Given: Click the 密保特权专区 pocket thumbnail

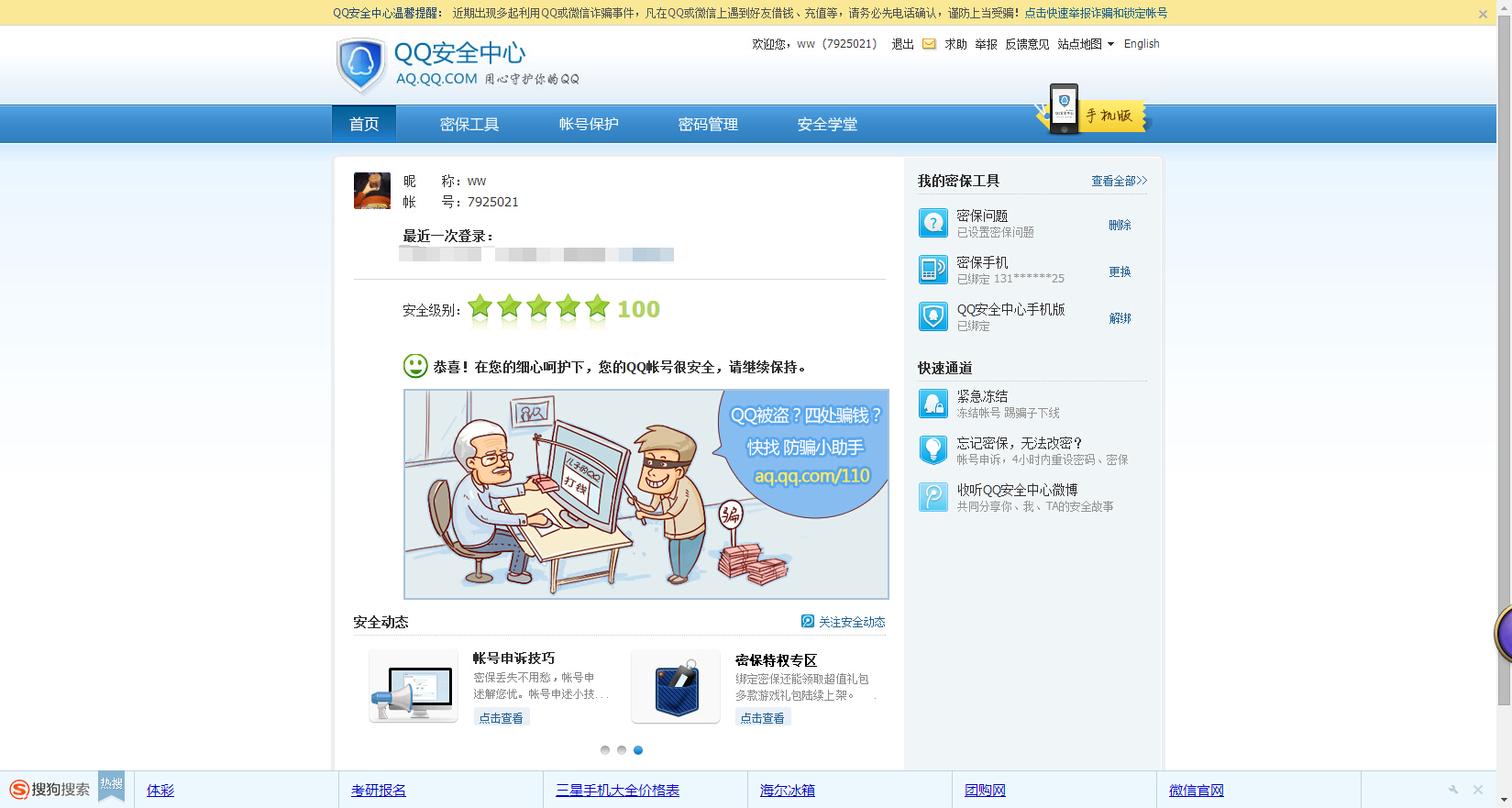Looking at the screenshot, I should point(676,686).
